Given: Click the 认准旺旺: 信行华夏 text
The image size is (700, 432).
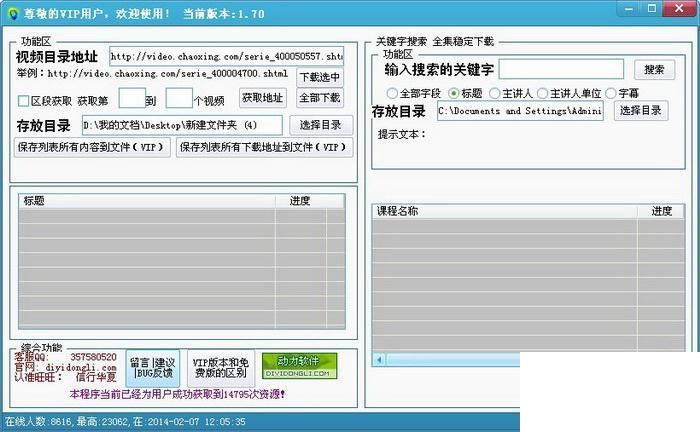Looking at the screenshot, I should tap(65, 378).
